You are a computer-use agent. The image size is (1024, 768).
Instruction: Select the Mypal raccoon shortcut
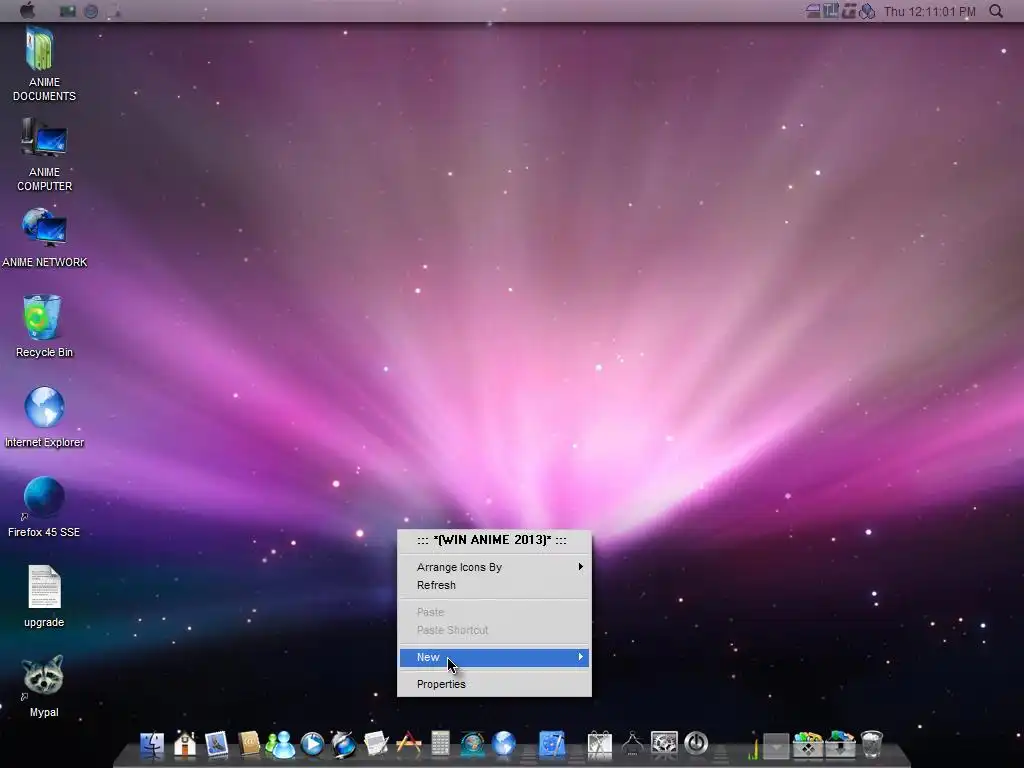point(43,676)
